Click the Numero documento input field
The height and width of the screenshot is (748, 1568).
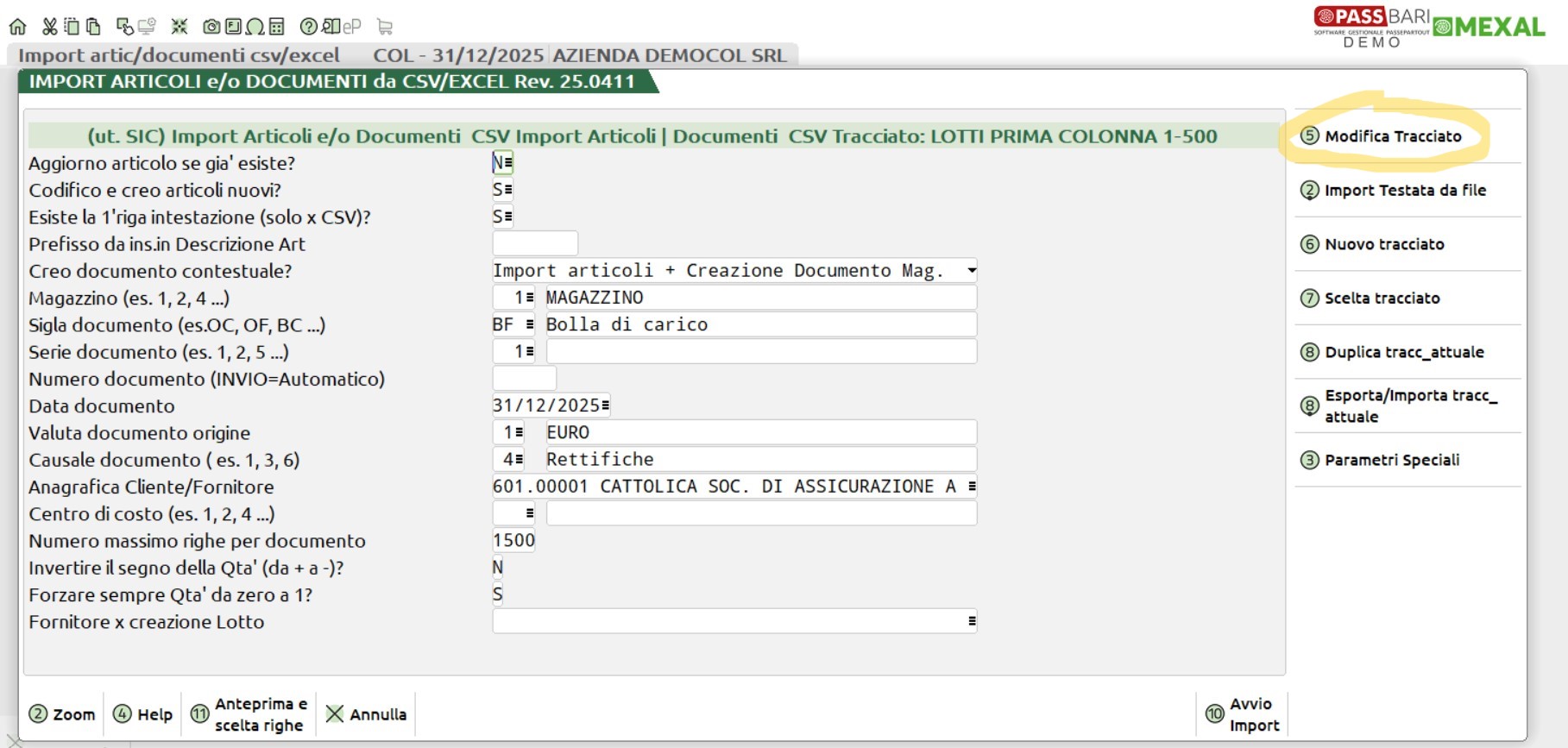[524, 379]
